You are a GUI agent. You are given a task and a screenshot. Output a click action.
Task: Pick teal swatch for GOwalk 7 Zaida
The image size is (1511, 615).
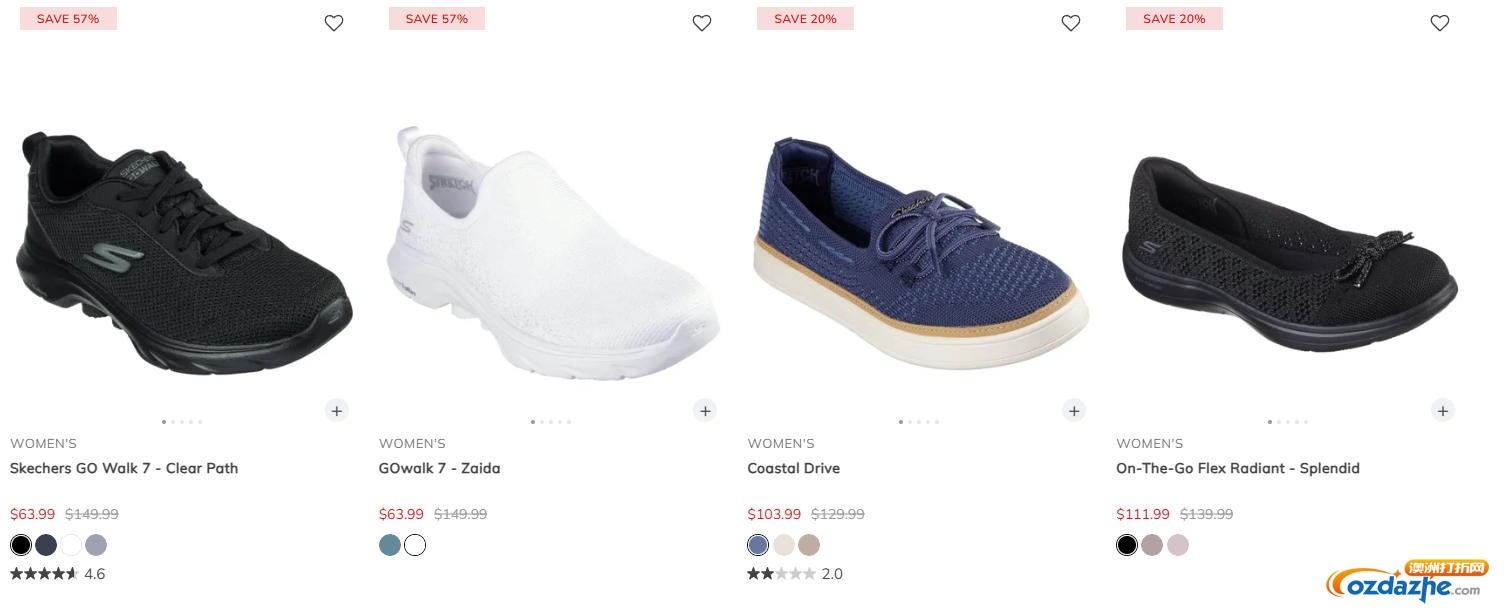pos(390,545)
